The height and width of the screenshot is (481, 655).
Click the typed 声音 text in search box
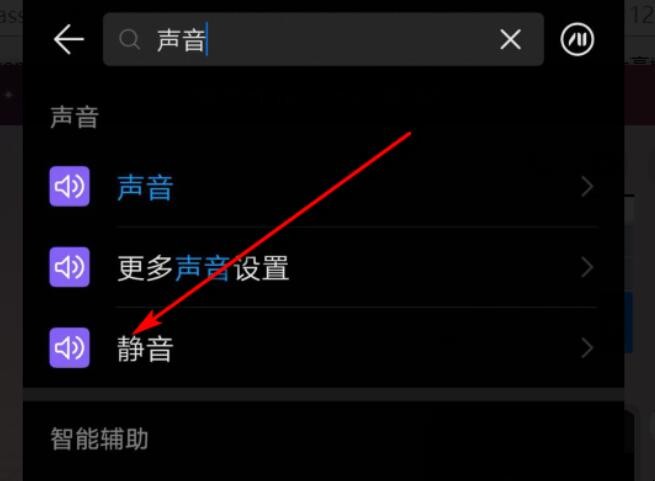click(181, 40)
